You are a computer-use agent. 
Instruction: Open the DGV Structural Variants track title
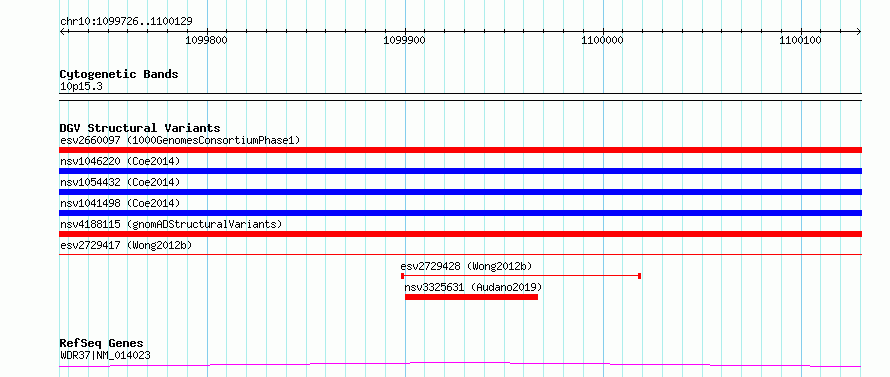140,128
